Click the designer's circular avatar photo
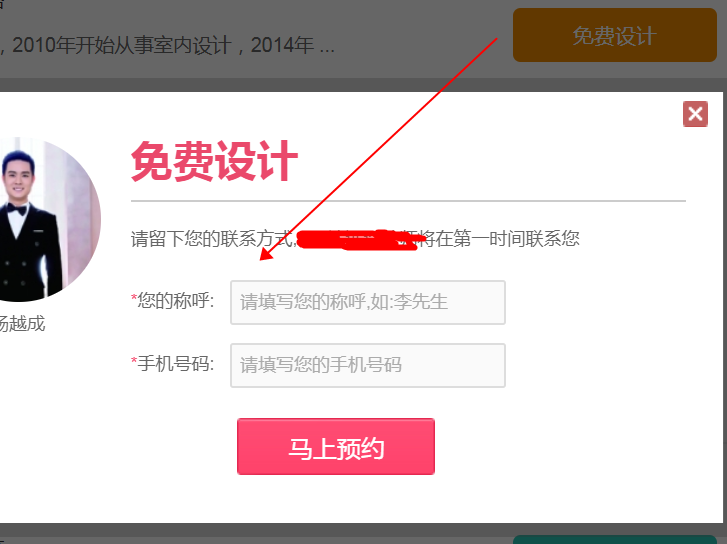Screen dimensions: 727x544 (47, 219)
